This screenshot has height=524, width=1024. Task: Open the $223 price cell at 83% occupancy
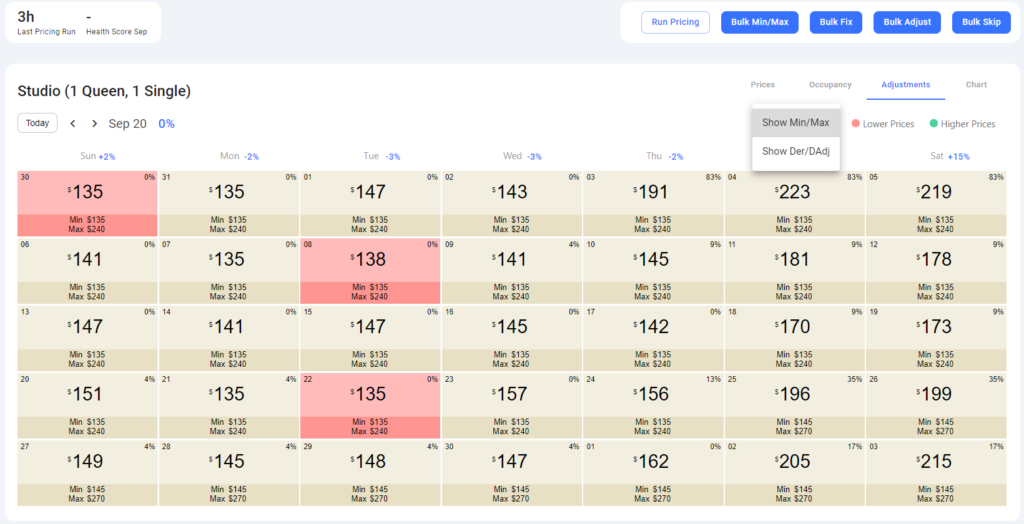click(x=795, y=203)
